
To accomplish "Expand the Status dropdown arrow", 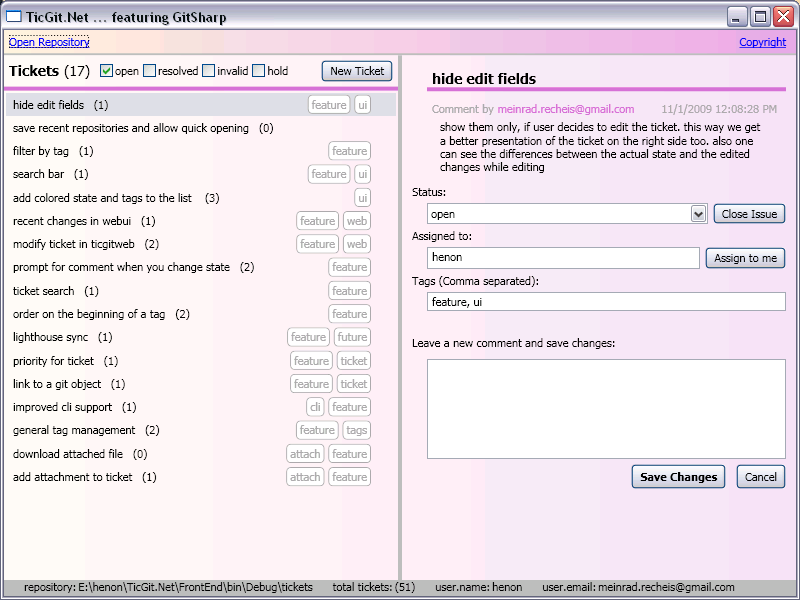I will click(698, 214).
